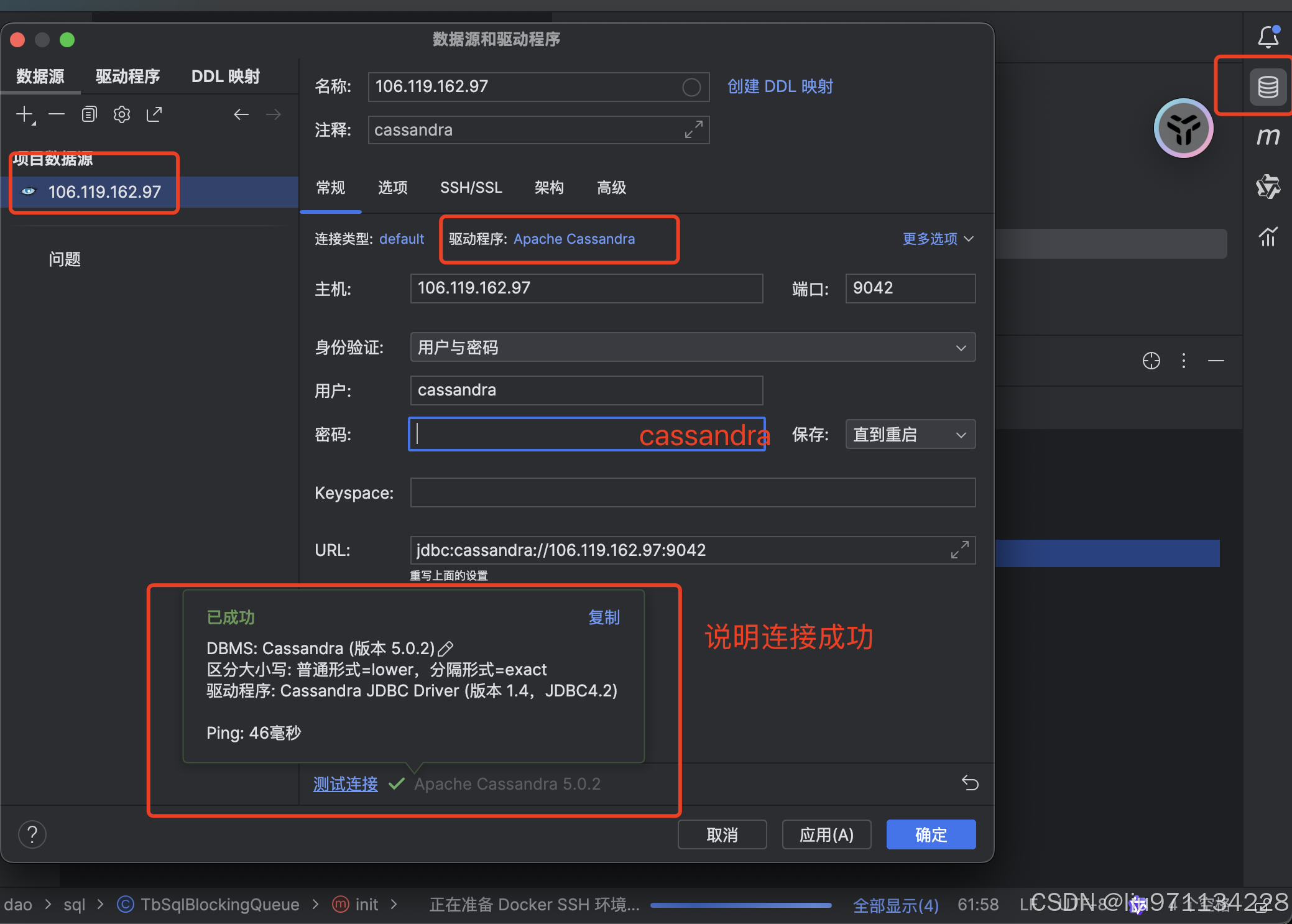
Task: Click the Apply button
Action: pyautogui.click(x=826, y=834)
